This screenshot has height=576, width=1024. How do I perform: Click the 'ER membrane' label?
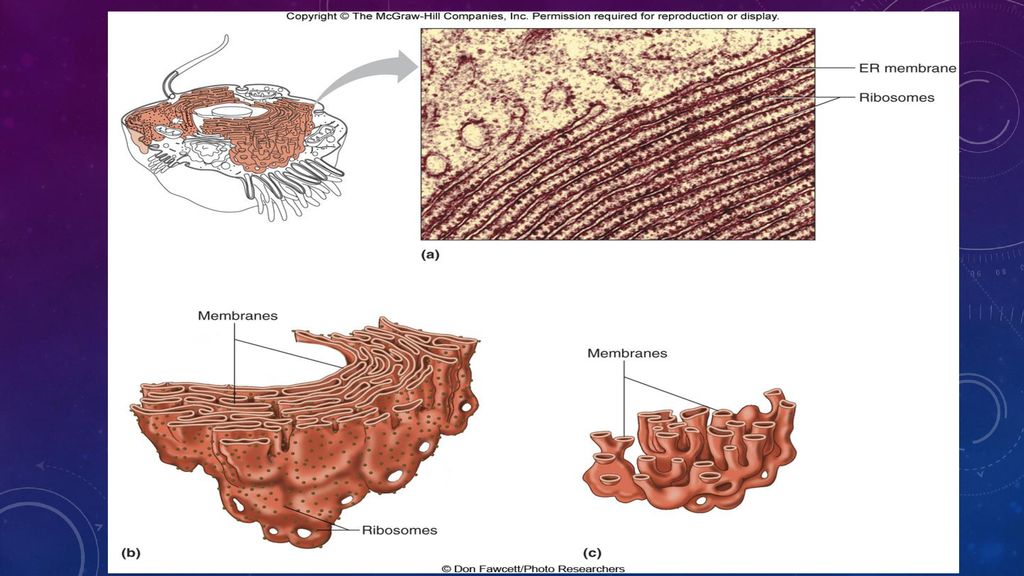tap(907, 68)
